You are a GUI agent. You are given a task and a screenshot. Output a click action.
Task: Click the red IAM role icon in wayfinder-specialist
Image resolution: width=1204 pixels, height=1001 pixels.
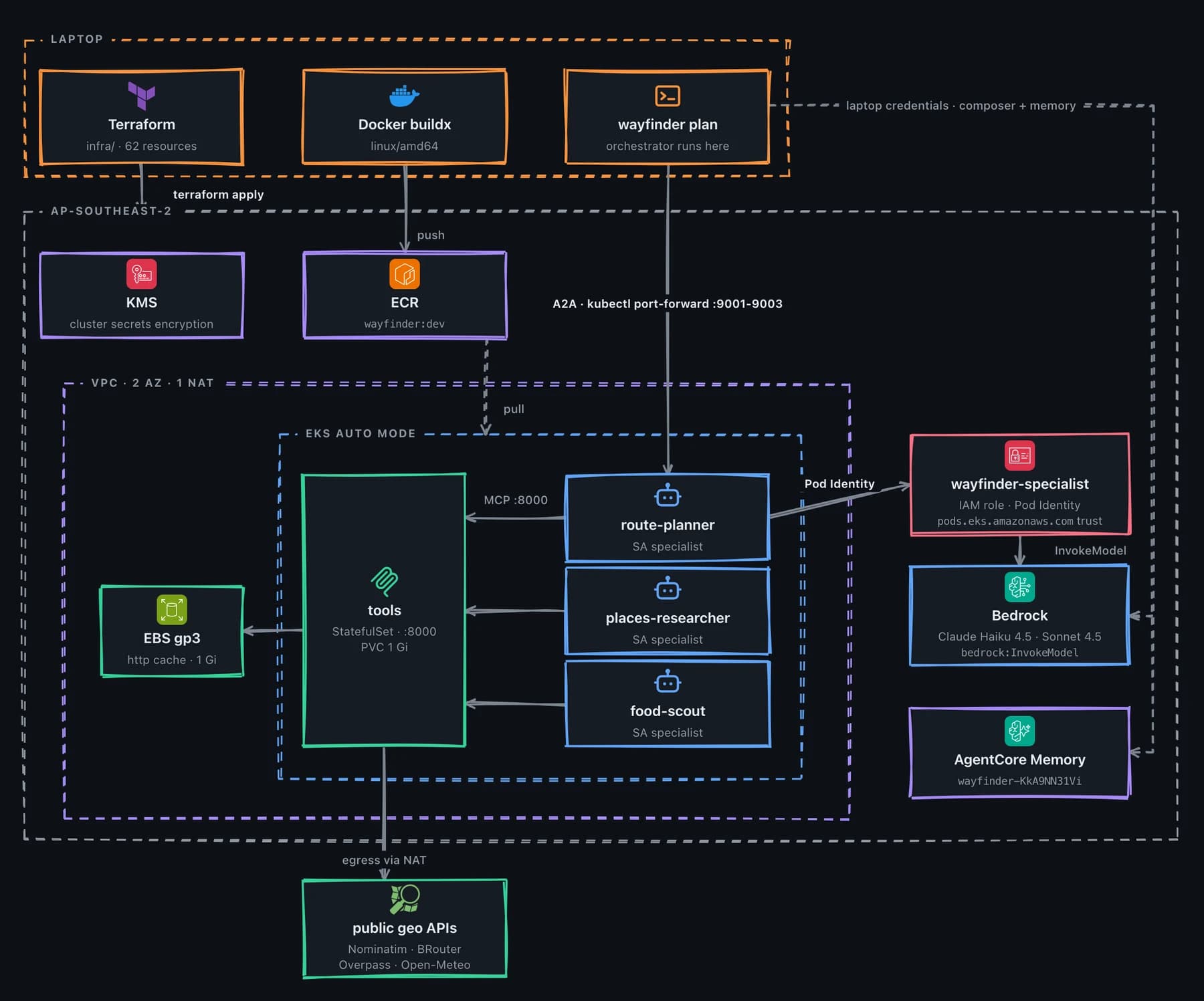[x=1019, y=455]
